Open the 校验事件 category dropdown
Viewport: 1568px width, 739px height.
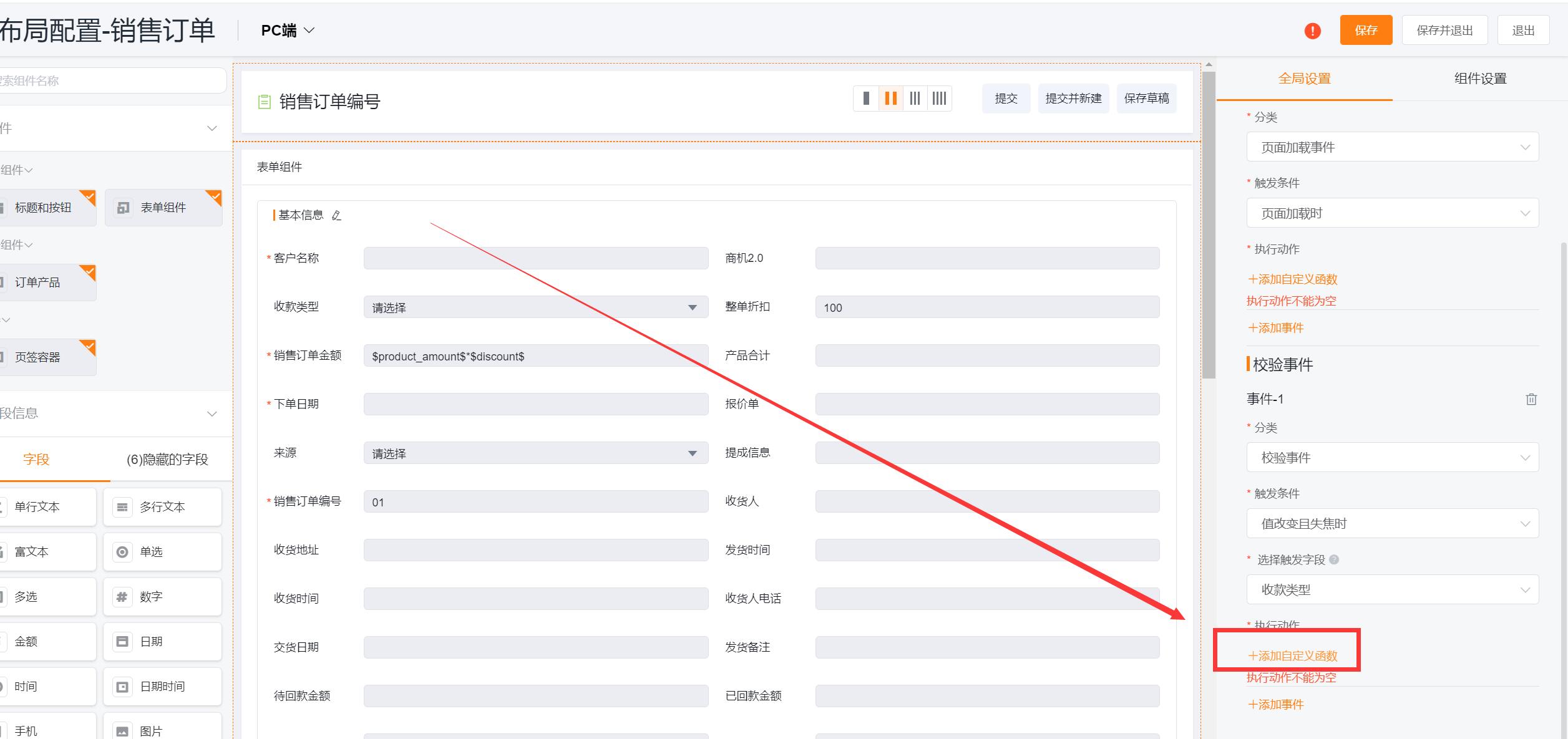(x=1393, y=458)
